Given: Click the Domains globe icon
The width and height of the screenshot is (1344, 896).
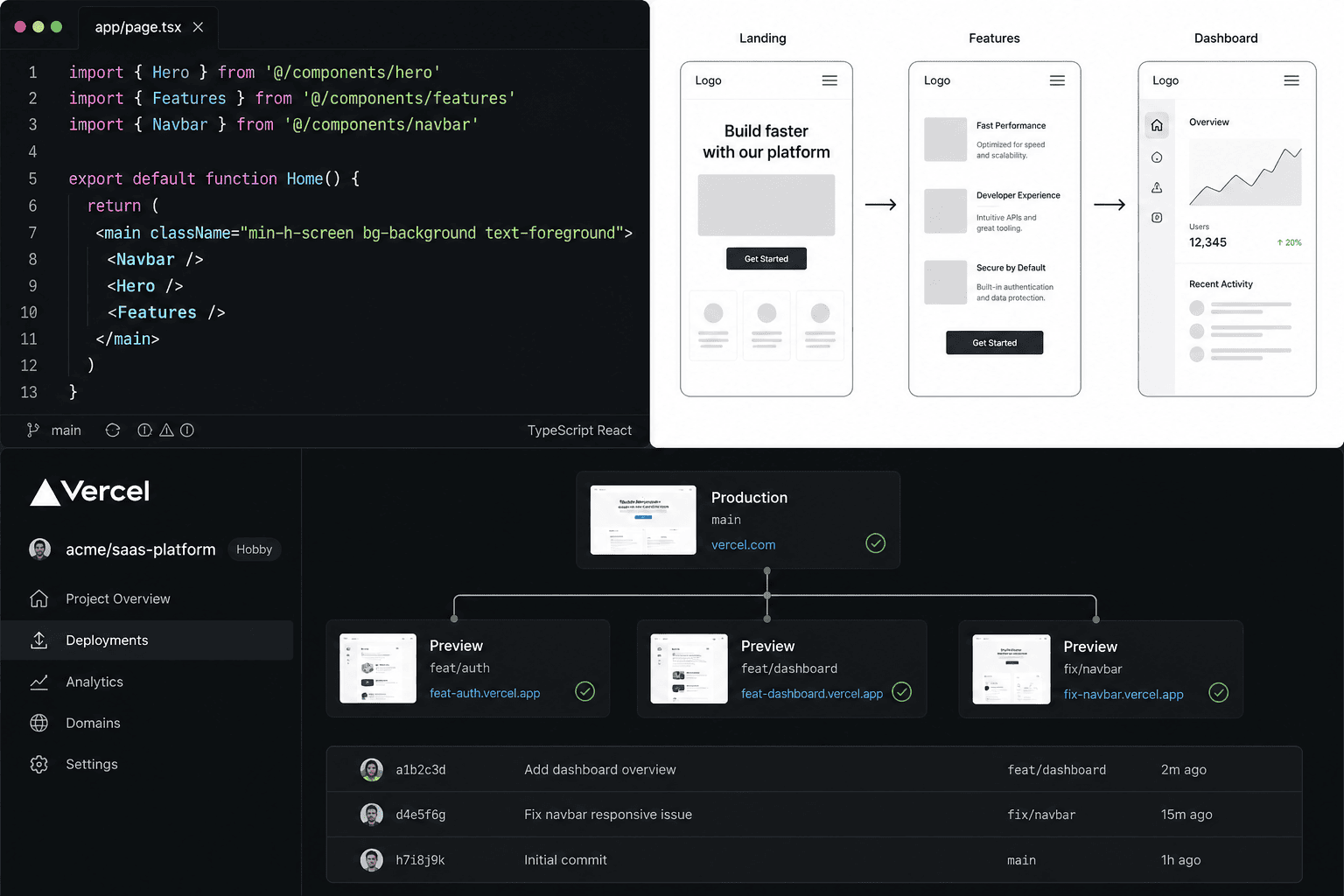Looking at the screenshot, I should (39, 723).
